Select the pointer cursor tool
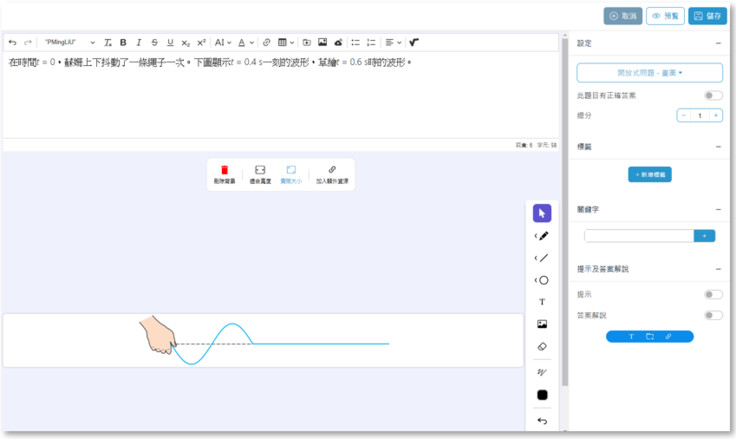 point(542,213)
